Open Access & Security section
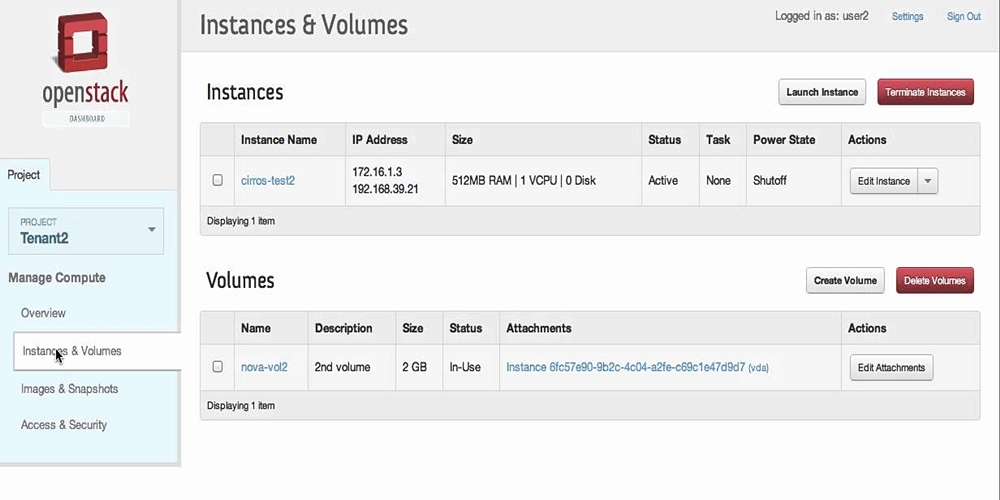 click(64, 425)
